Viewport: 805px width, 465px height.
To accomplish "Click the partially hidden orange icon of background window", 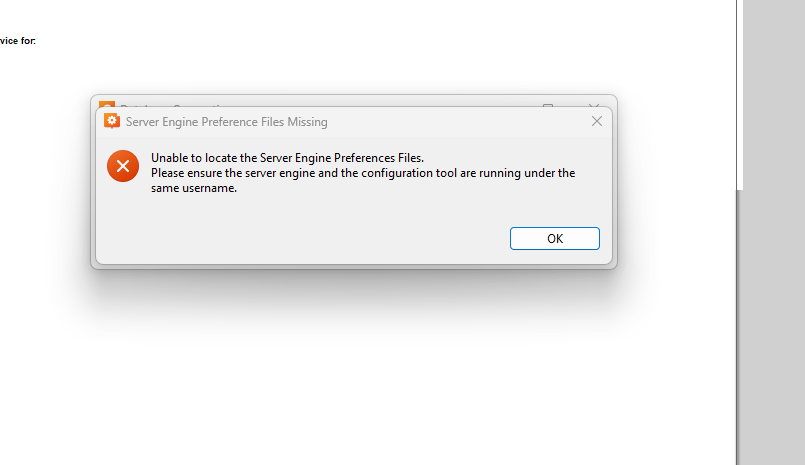I will click(106, 104).
